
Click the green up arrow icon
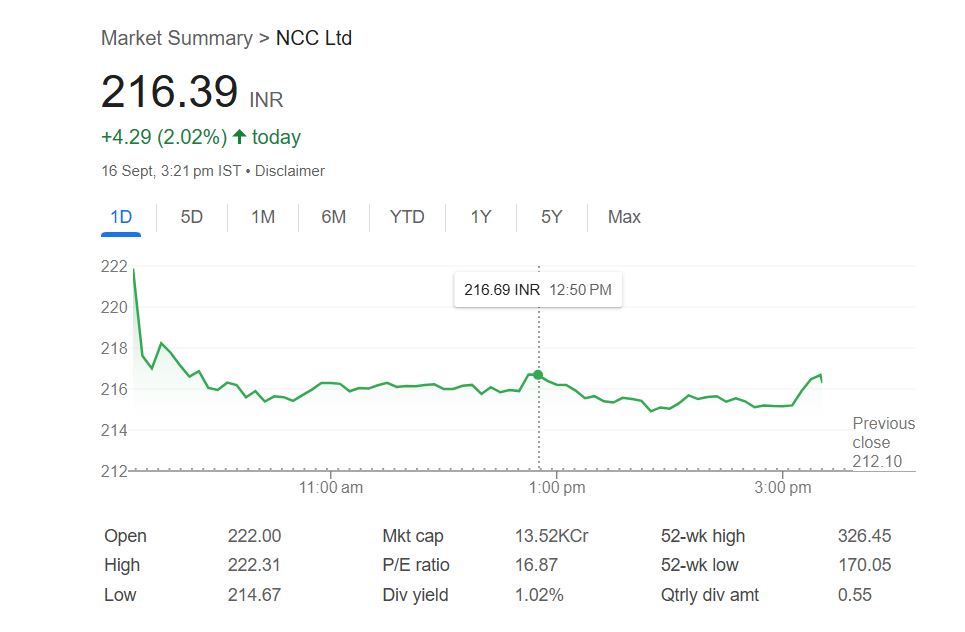[x=239, y=137]
